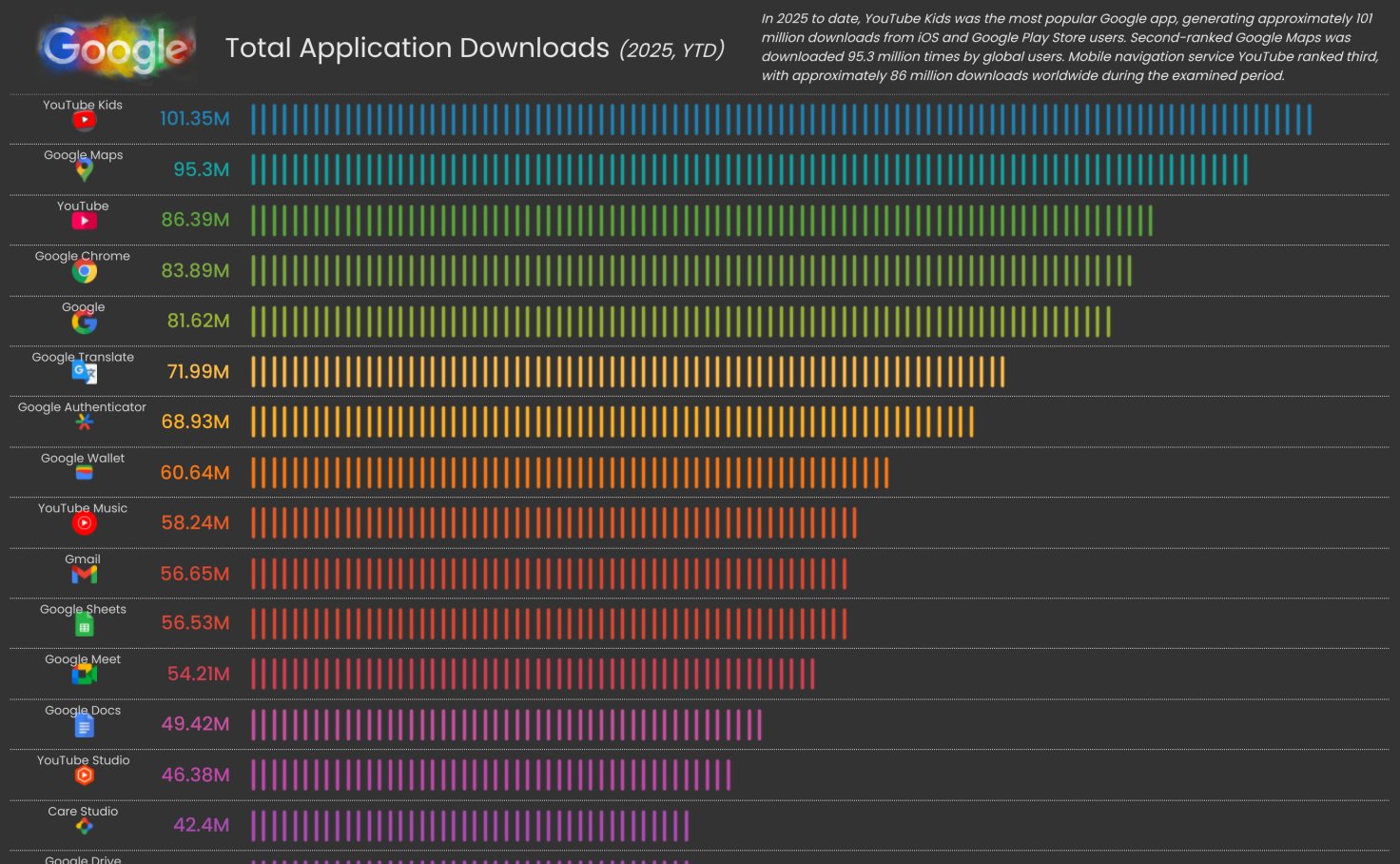This screenshot has width=1400, height=864.
Task: Select the Google Docs download bar
Action: tap(507, 724)
